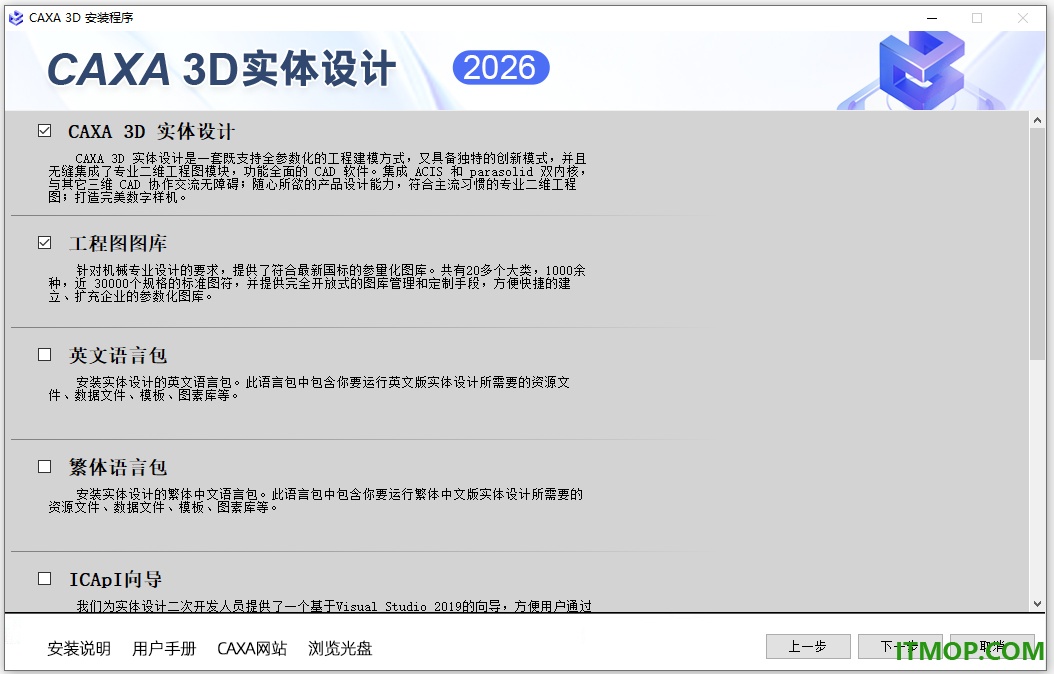Proceed with the 下一步 button
Screen dimensions: 1054x674
(900, 646)
